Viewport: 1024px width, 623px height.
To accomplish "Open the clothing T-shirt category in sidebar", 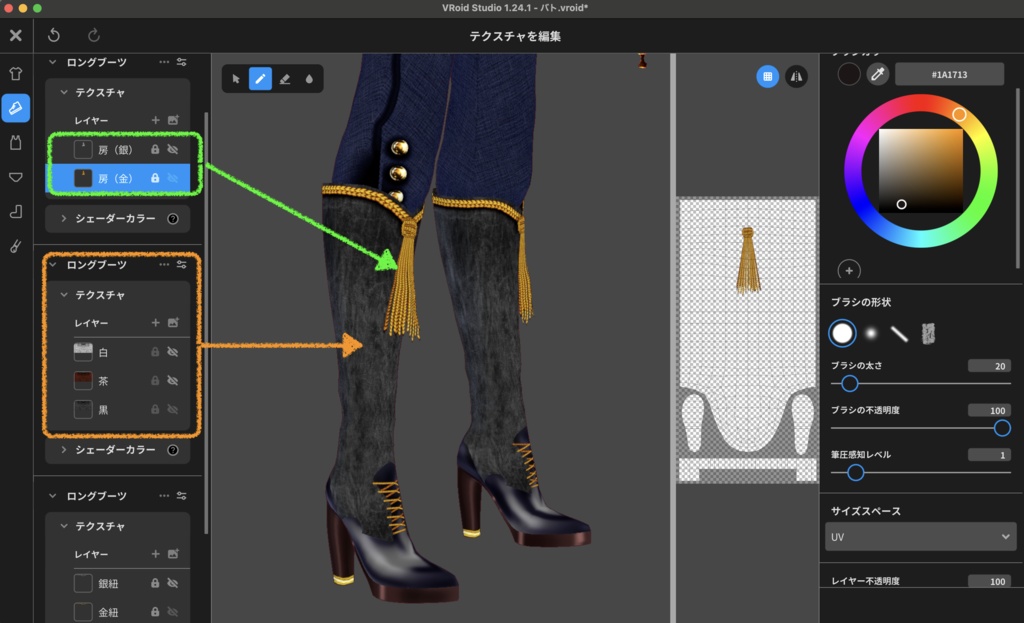I will 16,73.
